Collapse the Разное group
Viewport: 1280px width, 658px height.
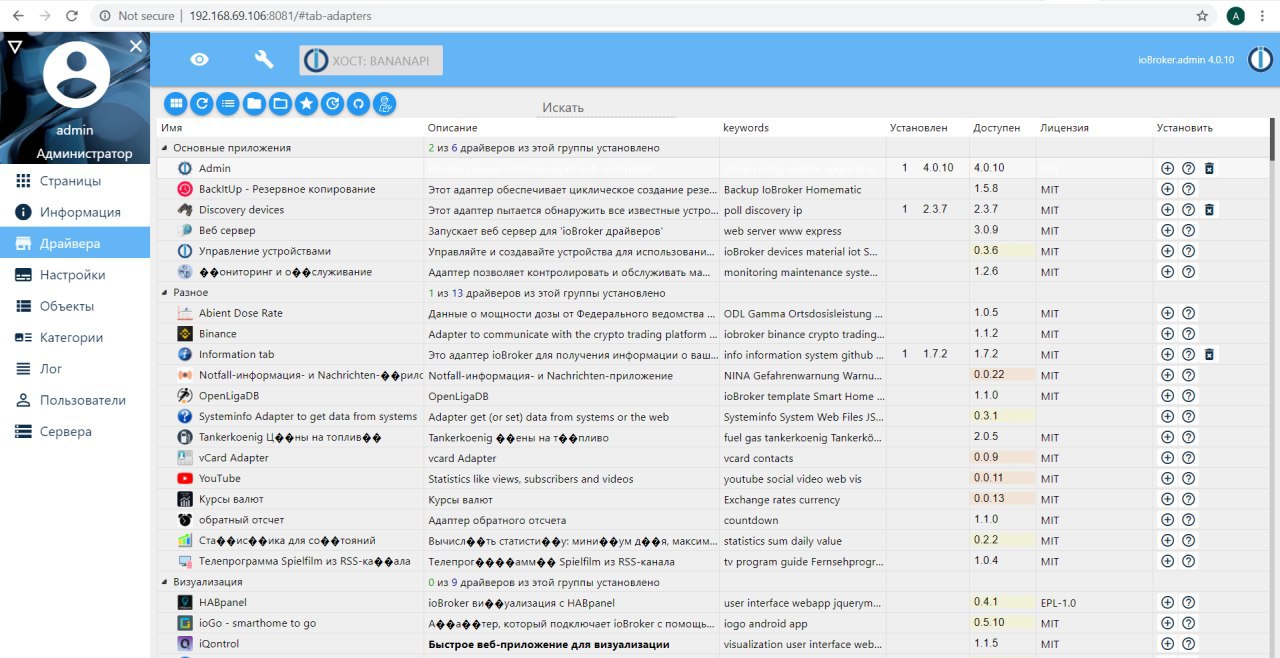point(165,293)
